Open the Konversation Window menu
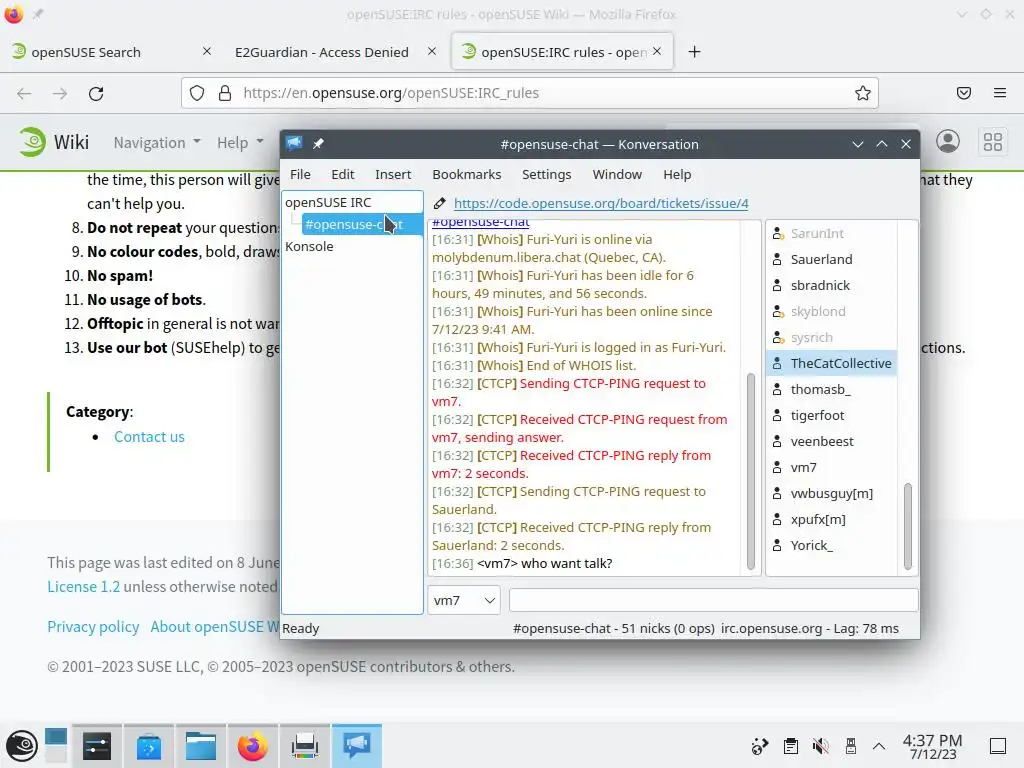The height and width of the screenshot is (768, 1024). [x=617, y=174]
